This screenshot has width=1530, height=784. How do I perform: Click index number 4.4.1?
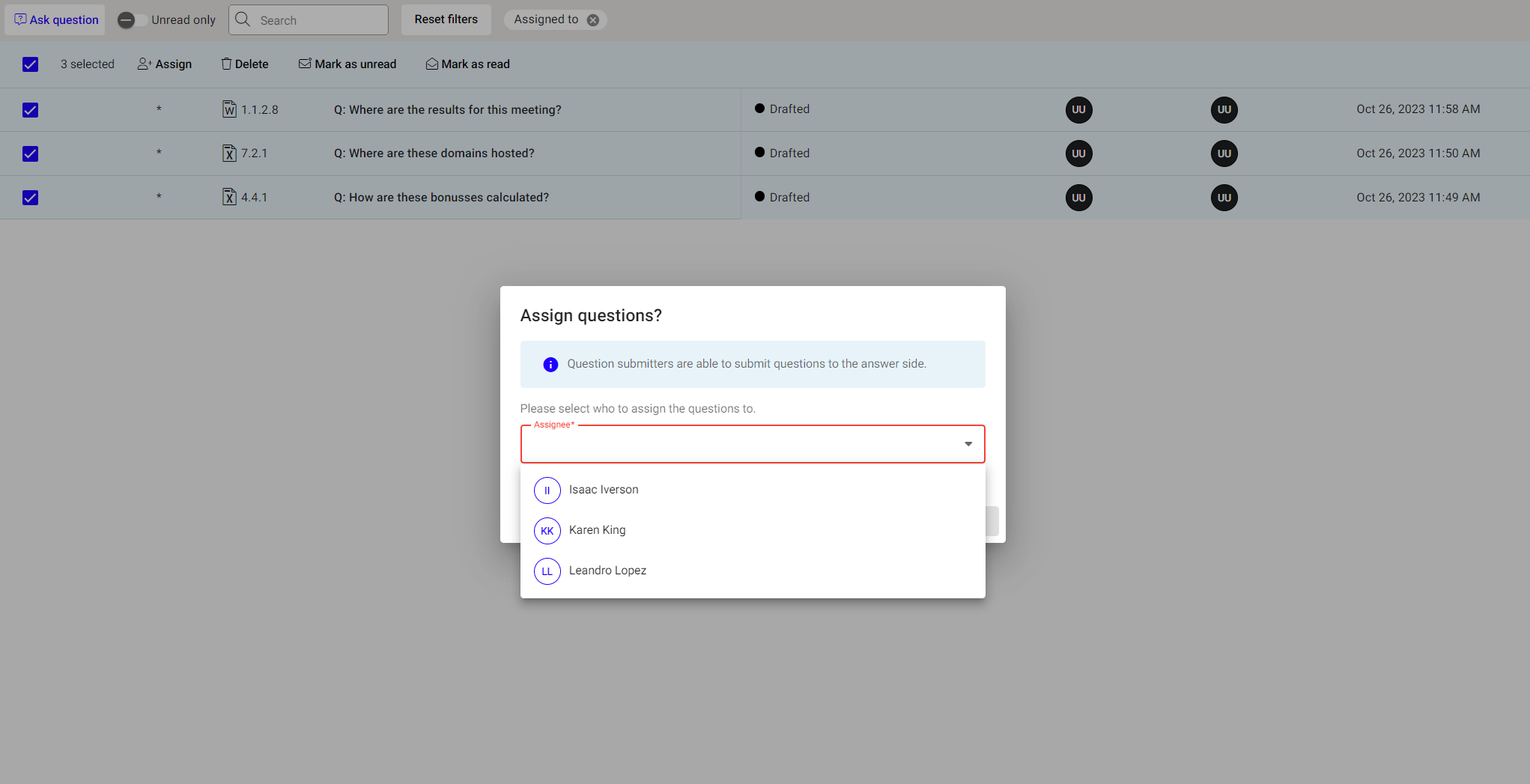255,198
